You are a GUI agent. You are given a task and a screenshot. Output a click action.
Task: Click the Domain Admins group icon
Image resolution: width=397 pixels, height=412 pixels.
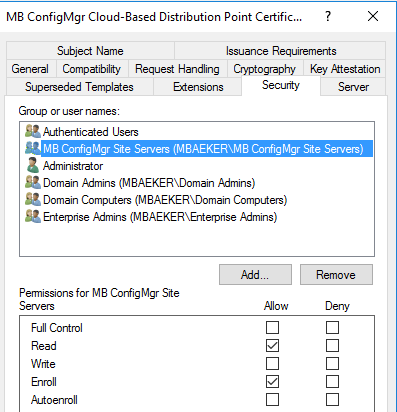coord(33,182)
